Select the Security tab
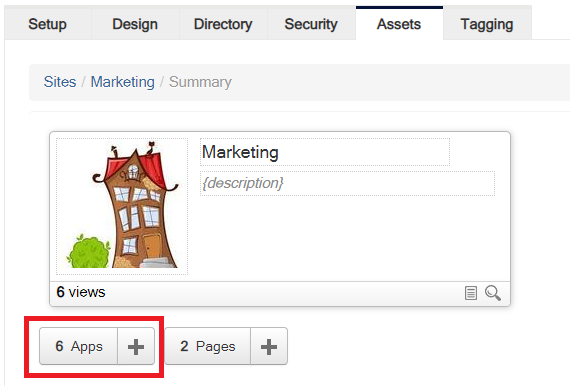Viewport: 578px width, 390px height. (x=311, y=24)
